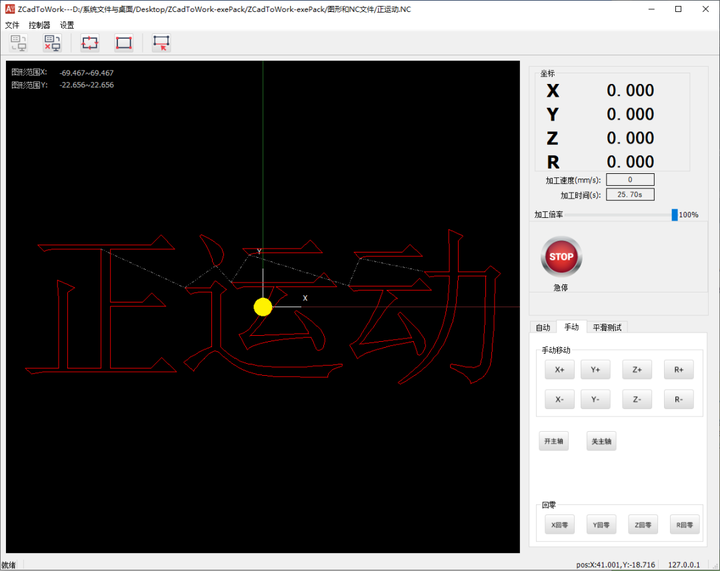Click the R+ jog button

coord(679,369)
